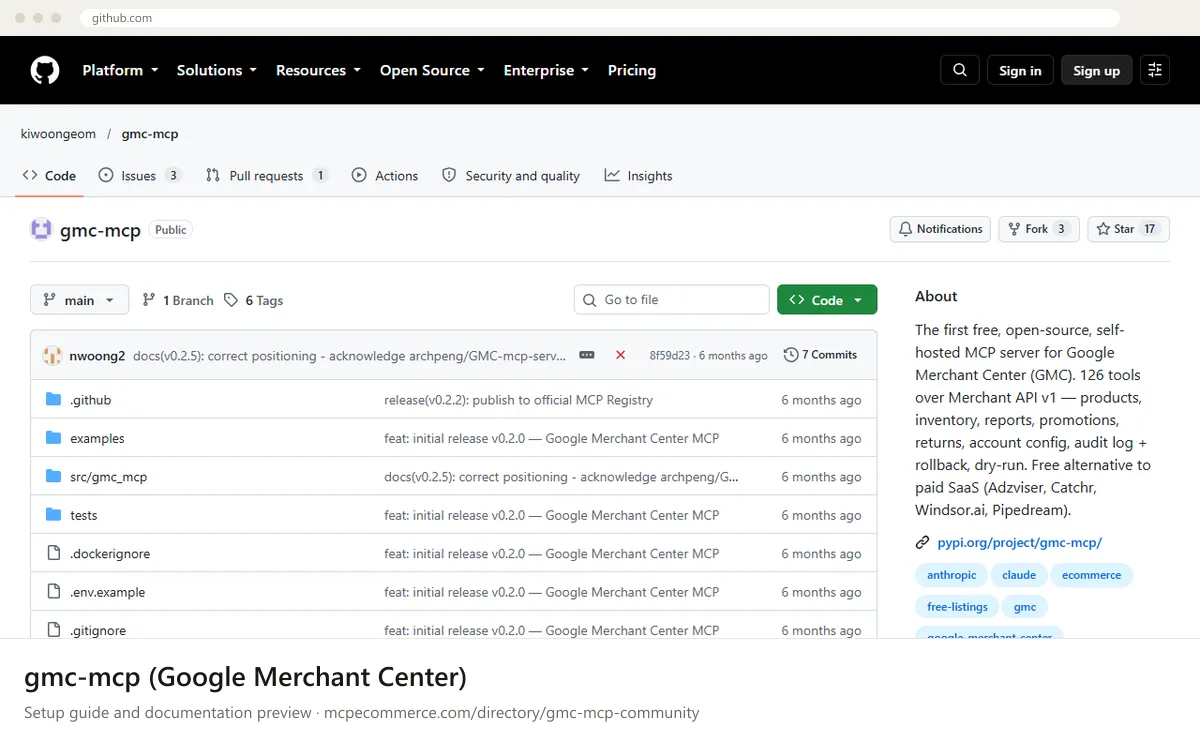Click the branch icon next to 1 Branch

click(149, 300)
